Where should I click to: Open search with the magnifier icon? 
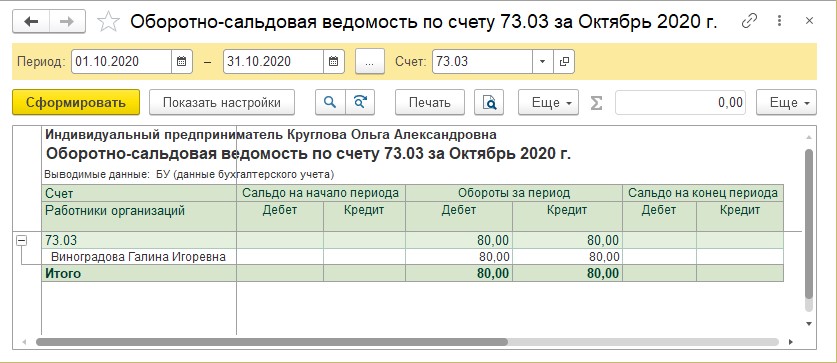click(x=330, y=102)
